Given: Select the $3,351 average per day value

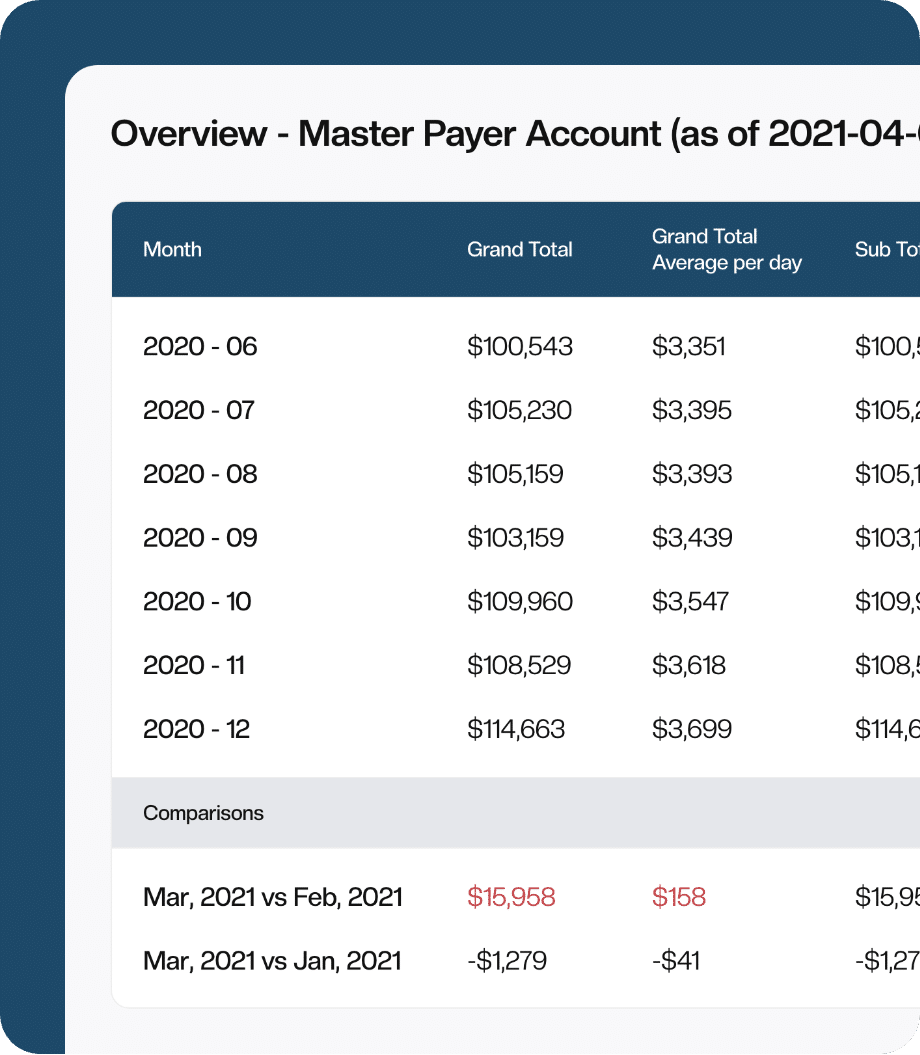Looking at the screenshot, I should 688,346.
